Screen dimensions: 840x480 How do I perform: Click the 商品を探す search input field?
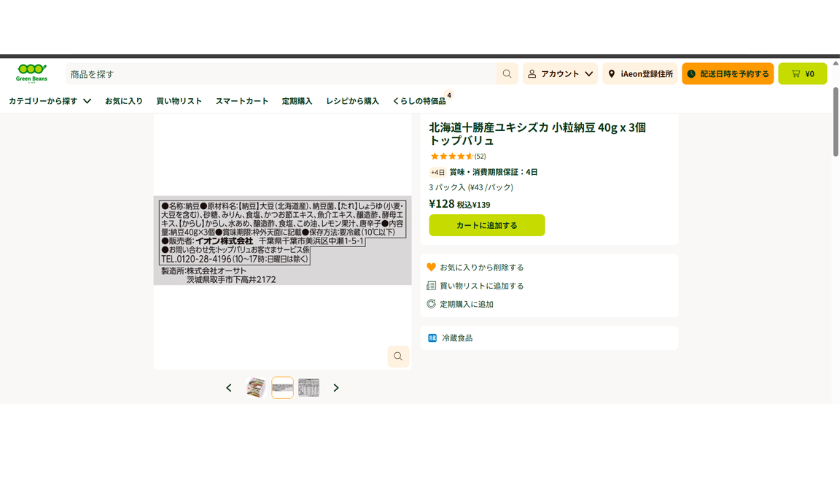coord(281,74)
